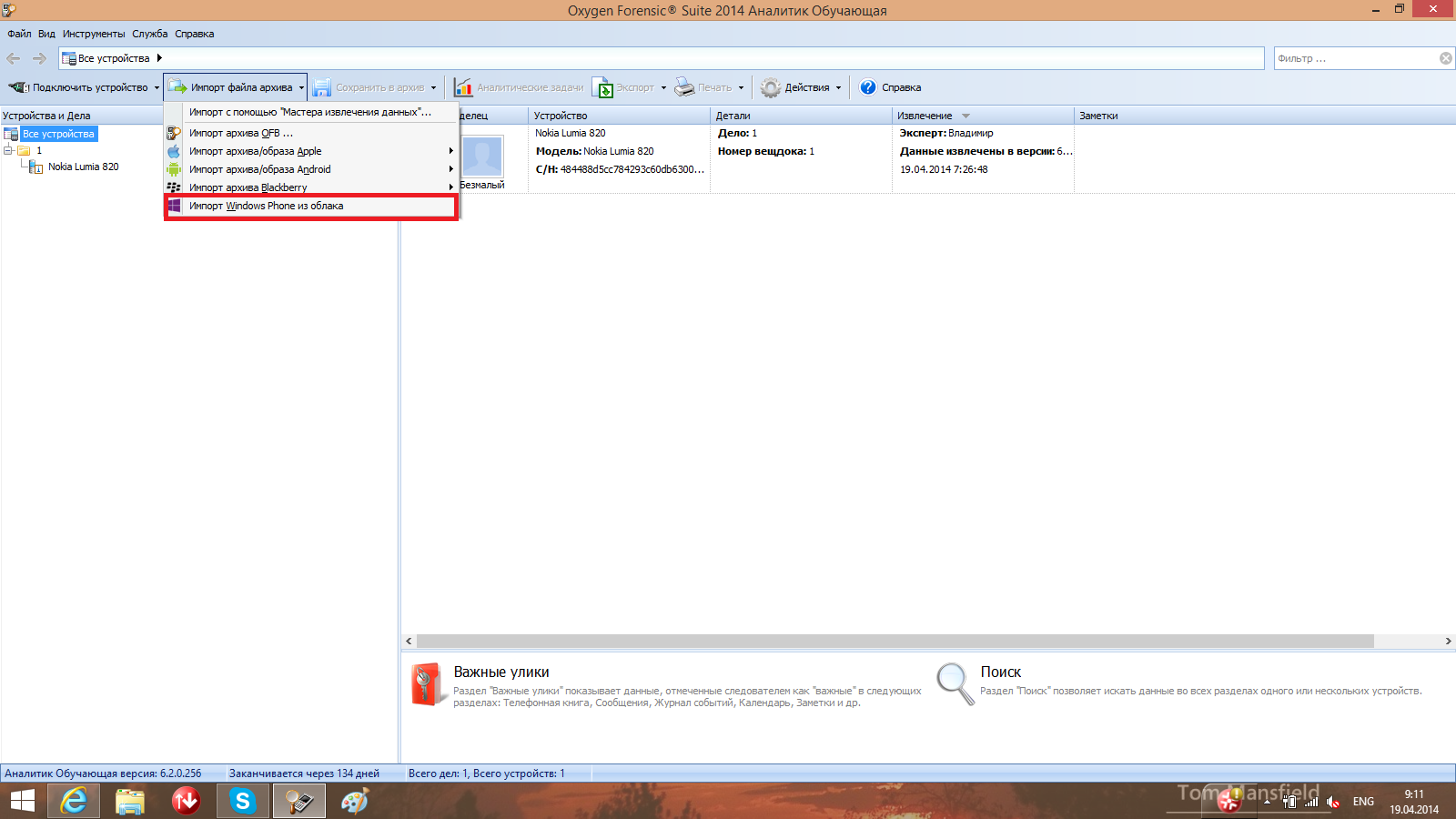Image resolution: width=1456 pixels, height=819 pixels.
Task: Select Все устройства tree node
Action: click(x=58, y=134)
